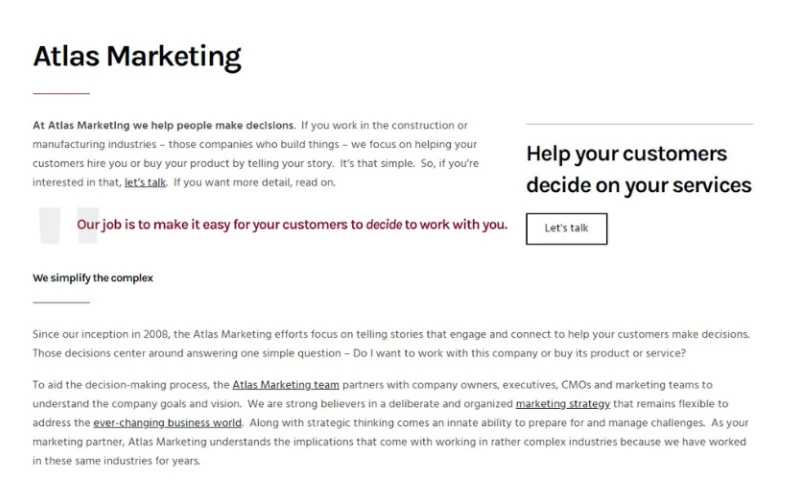Image resolution: width=800 pixels, height=480 pixels.
Task: Click the bold "we help people make decisions" sentence
Action: point(163,125)
